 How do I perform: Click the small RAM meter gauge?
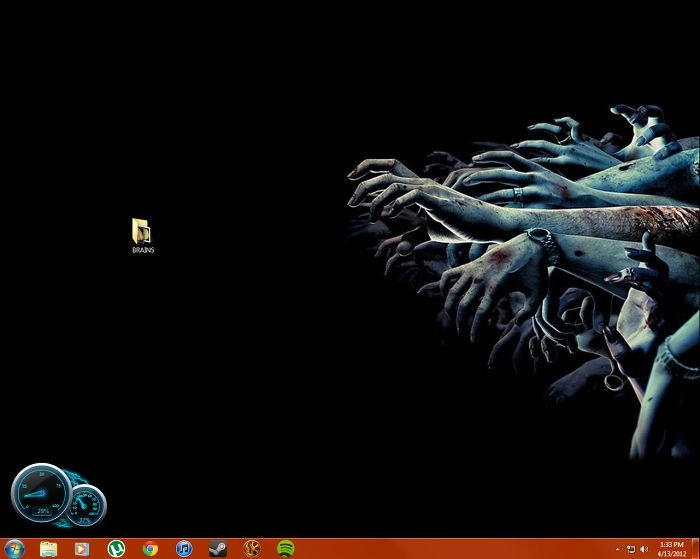pyautogui.click(x=86, y=504)
